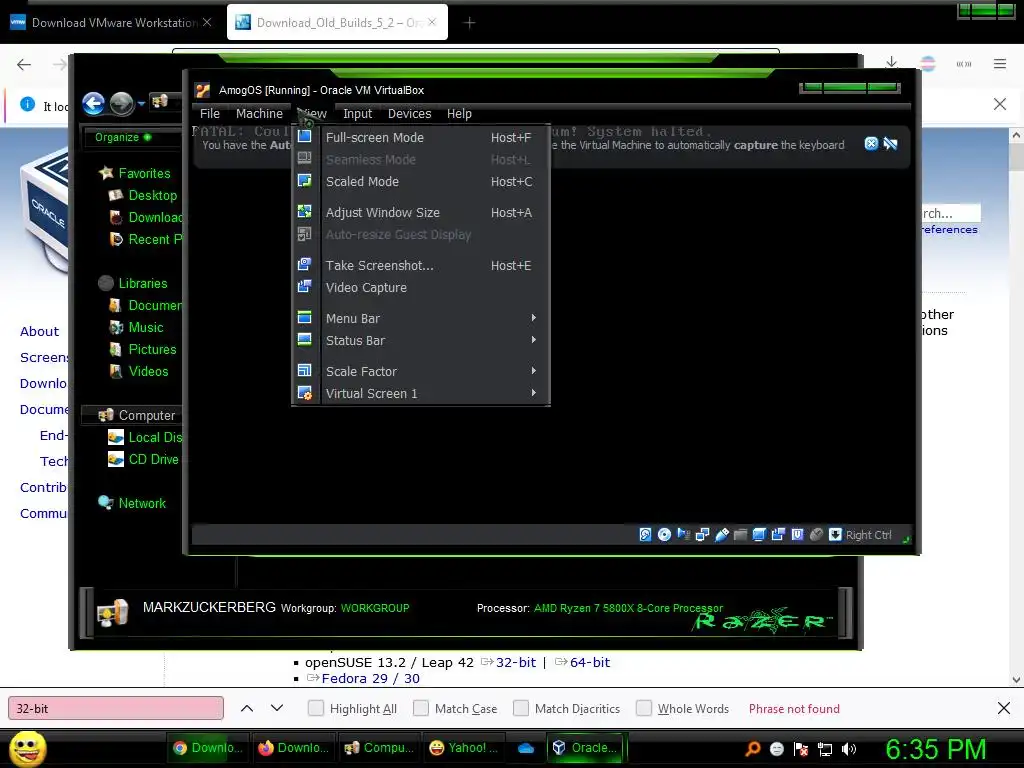Open the openSUSE 64-bit link
Image resolution: width=1024 pixels, height=768 pixels.
point(590,662)
